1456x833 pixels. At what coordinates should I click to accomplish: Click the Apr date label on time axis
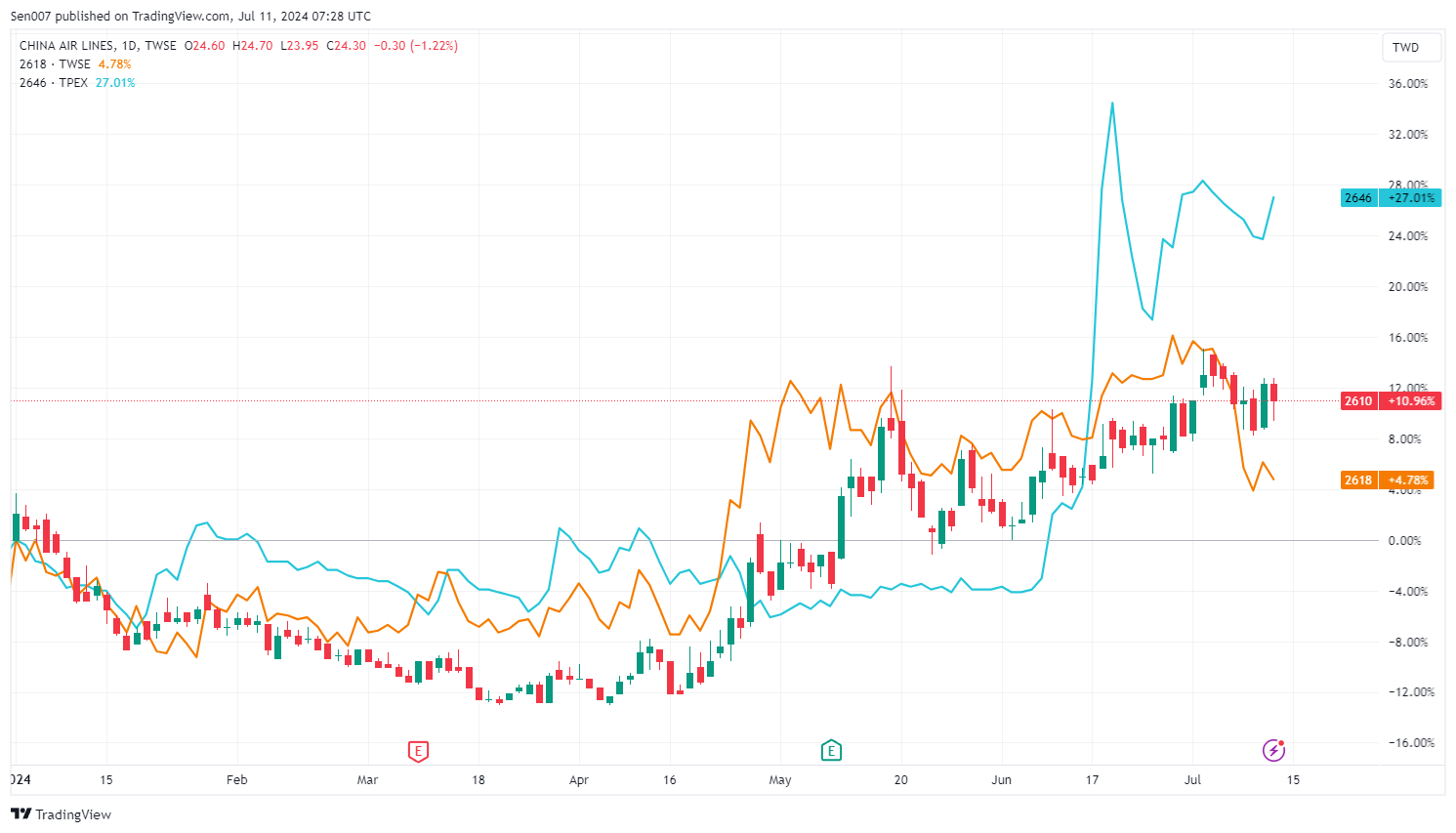click(579, 780)
